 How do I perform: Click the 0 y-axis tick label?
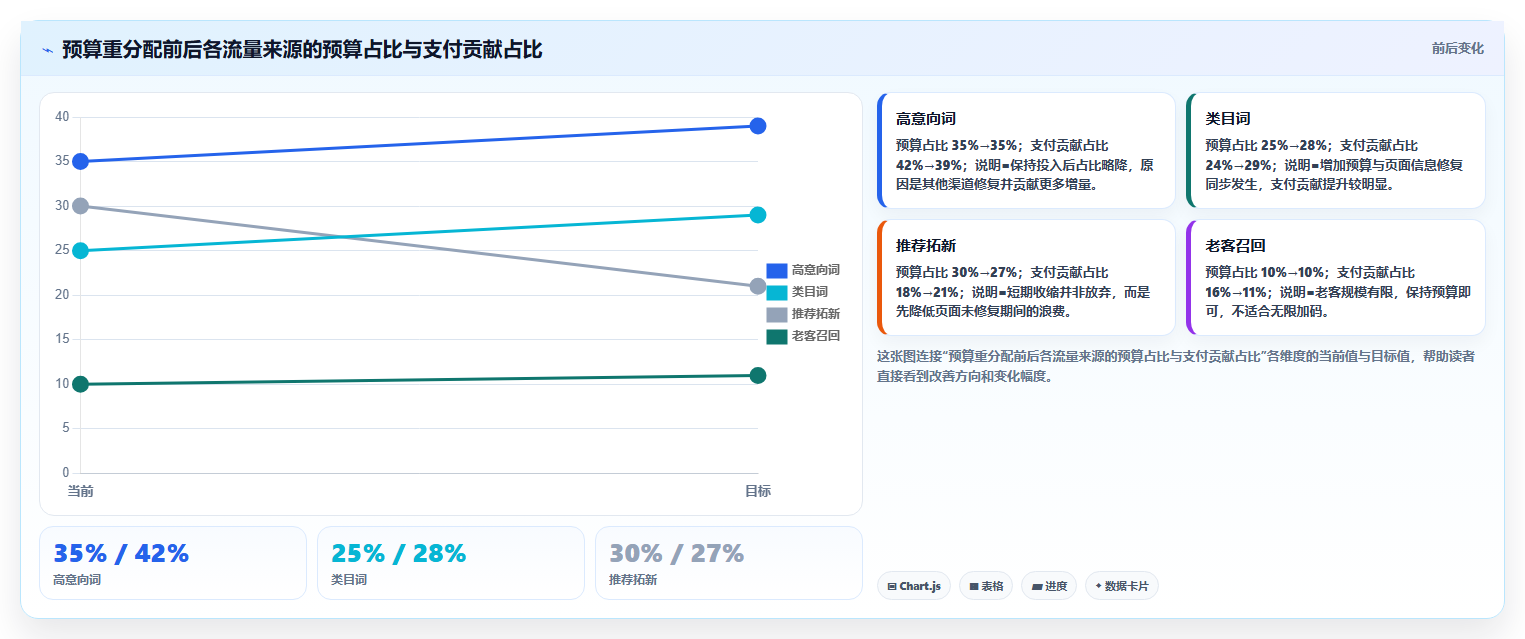click(x=66, y=473)
